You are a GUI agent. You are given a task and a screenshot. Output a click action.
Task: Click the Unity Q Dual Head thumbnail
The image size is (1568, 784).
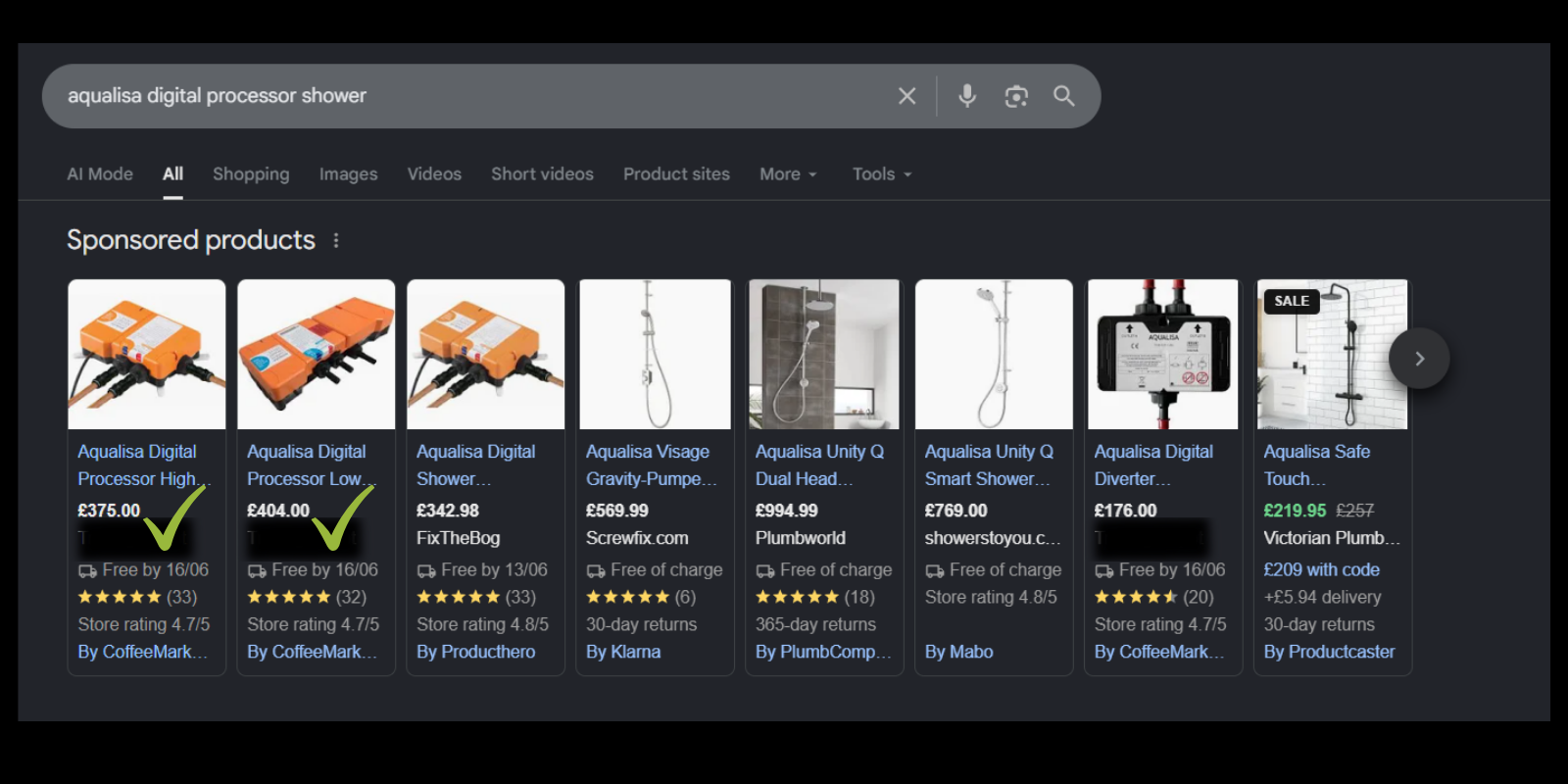(824, 355)
